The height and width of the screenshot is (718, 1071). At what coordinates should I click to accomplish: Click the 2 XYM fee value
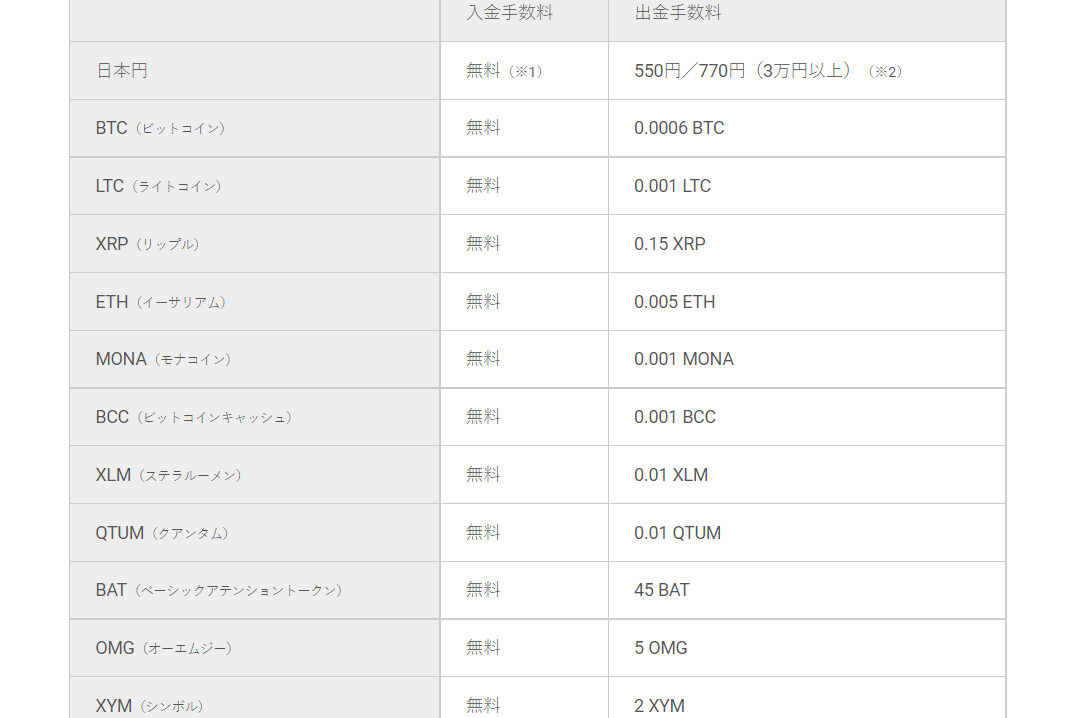659,706
